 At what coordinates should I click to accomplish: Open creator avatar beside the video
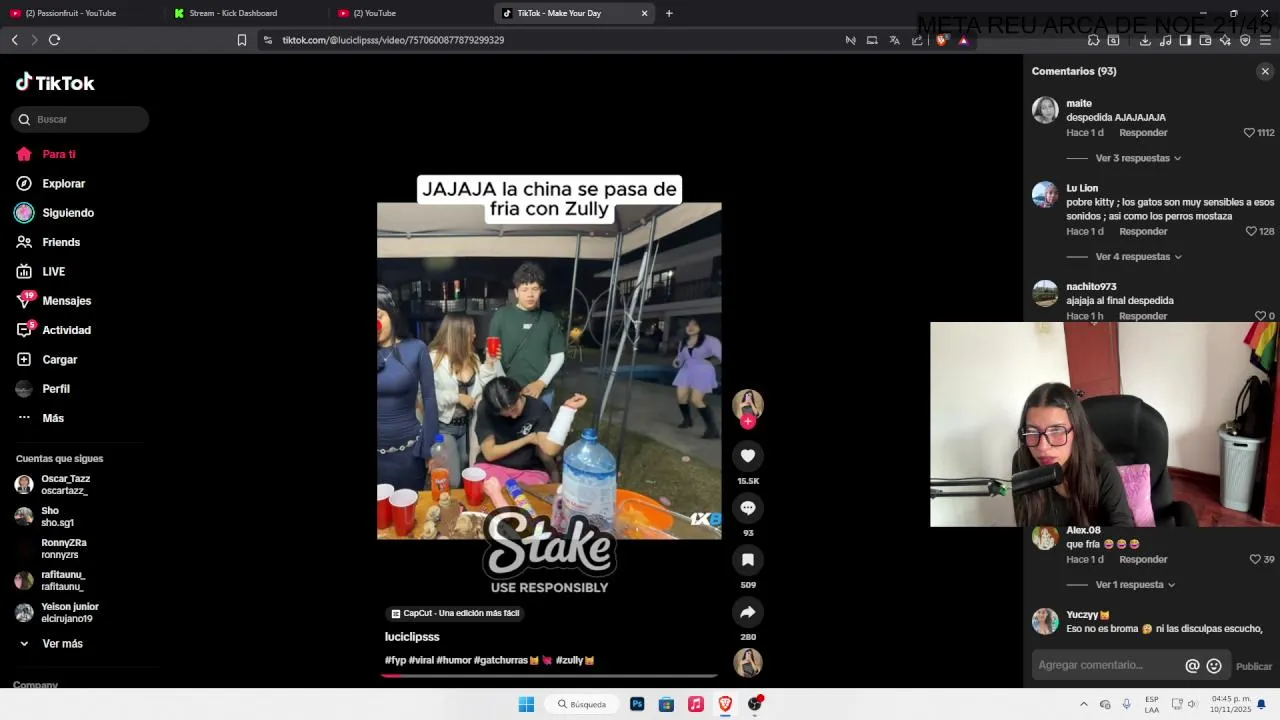click(x=747, y=404)
